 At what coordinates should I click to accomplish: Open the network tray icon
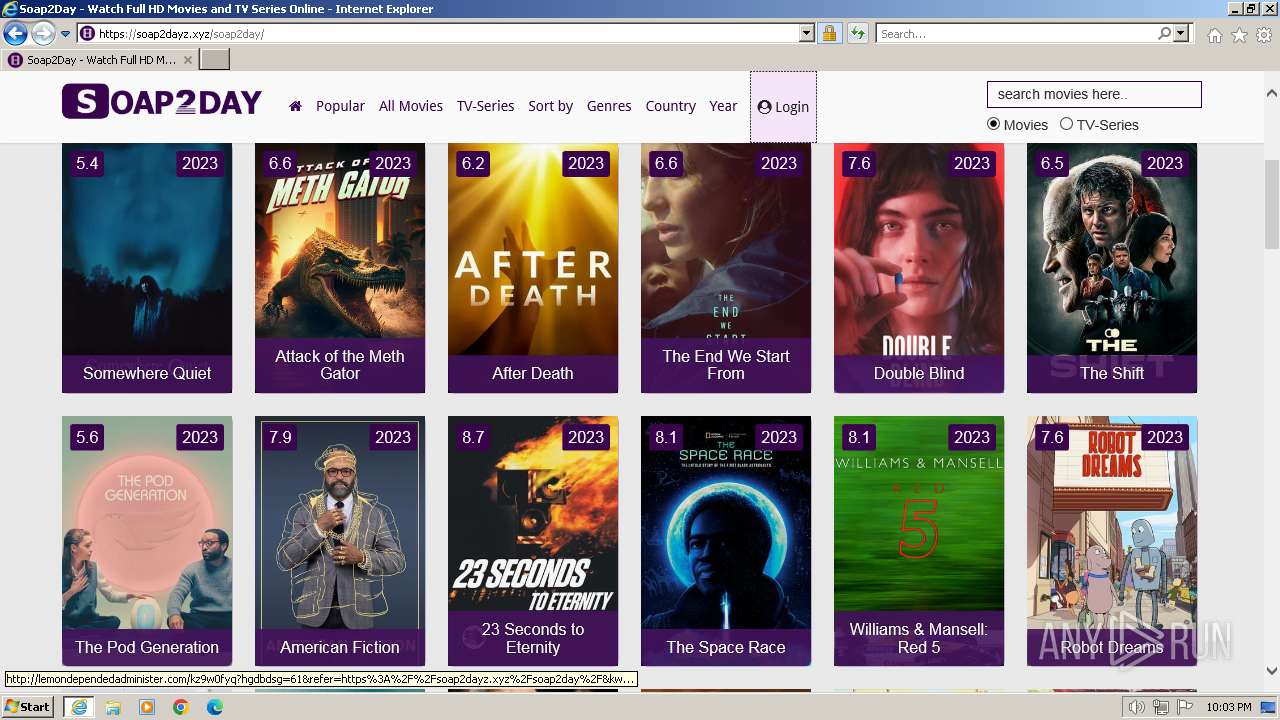click(1161, 707)
